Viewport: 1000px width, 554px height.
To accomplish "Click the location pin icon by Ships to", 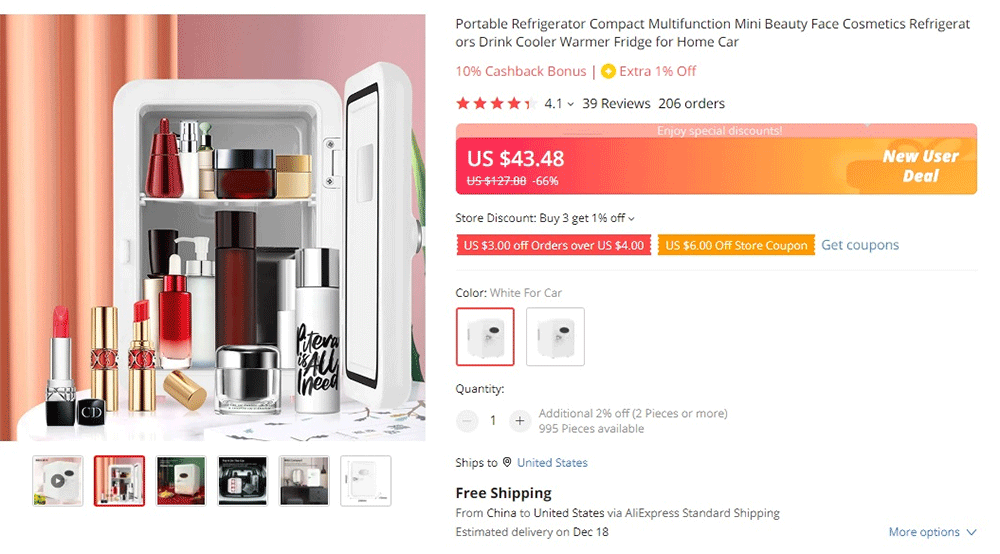I will tap(507, 462).
